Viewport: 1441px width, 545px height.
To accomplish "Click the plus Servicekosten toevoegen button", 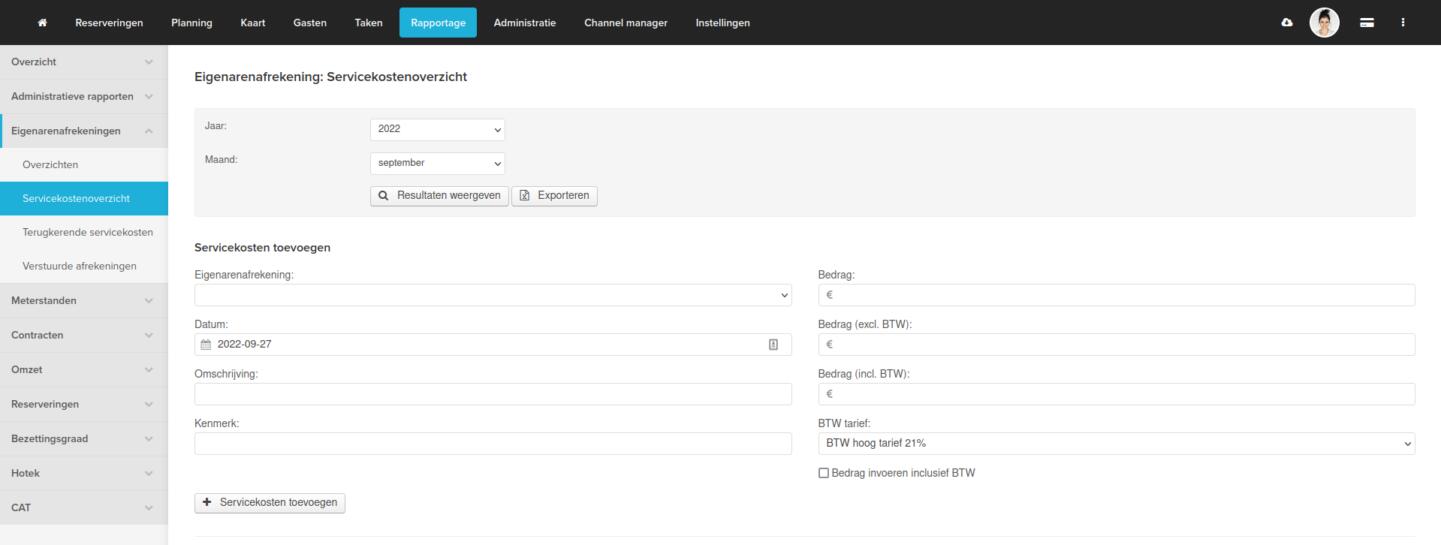I will click(x=269, y=502).
